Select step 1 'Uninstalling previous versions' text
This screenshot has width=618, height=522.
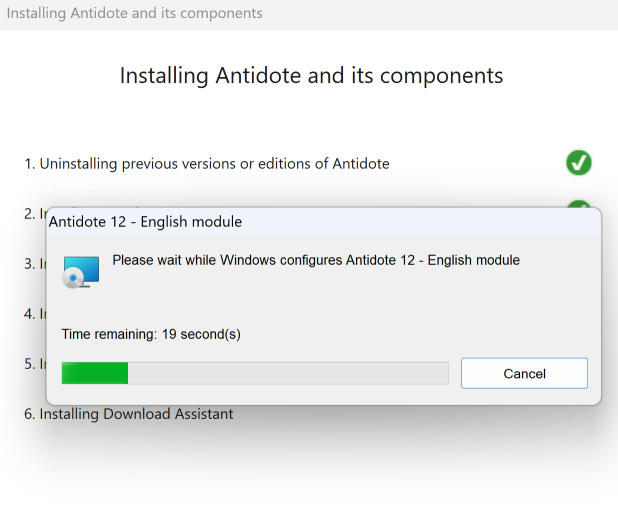pos(207,163)
